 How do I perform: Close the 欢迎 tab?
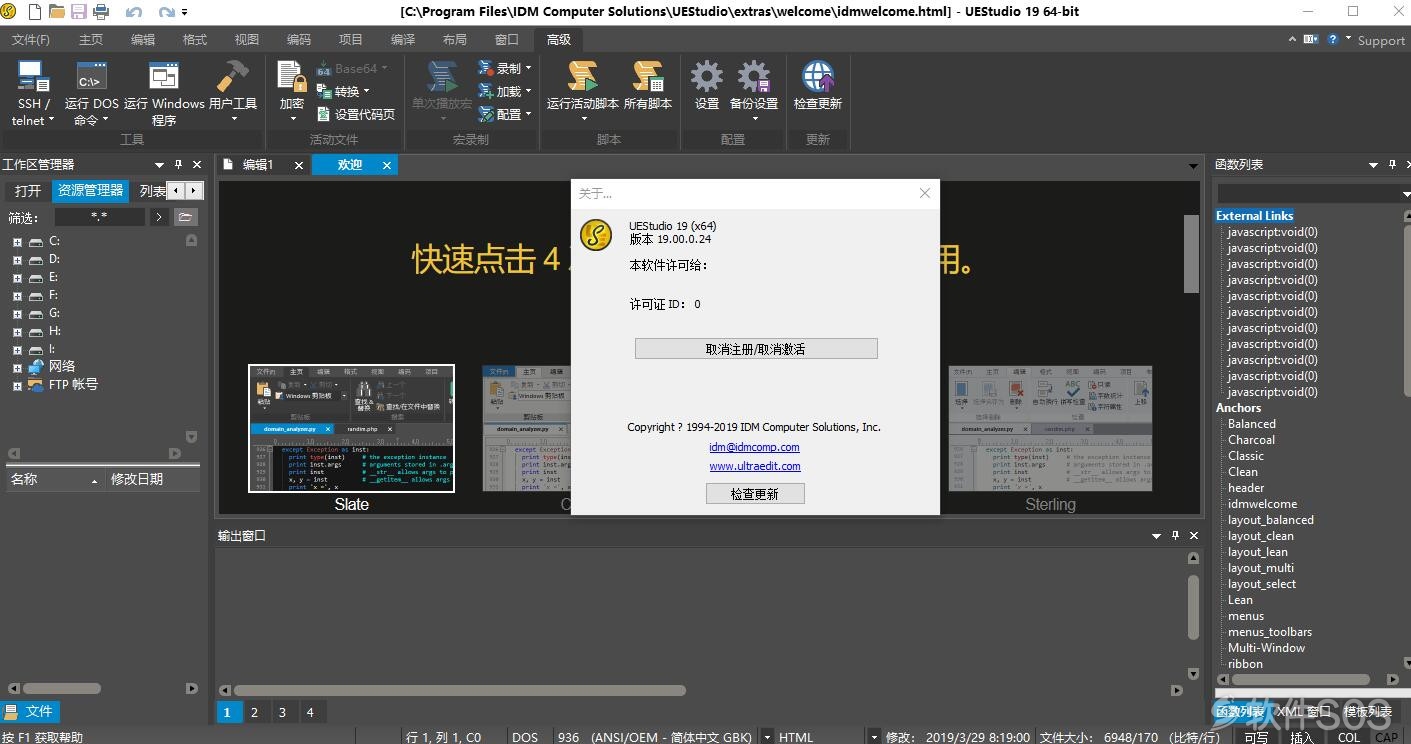pos(387,165)
